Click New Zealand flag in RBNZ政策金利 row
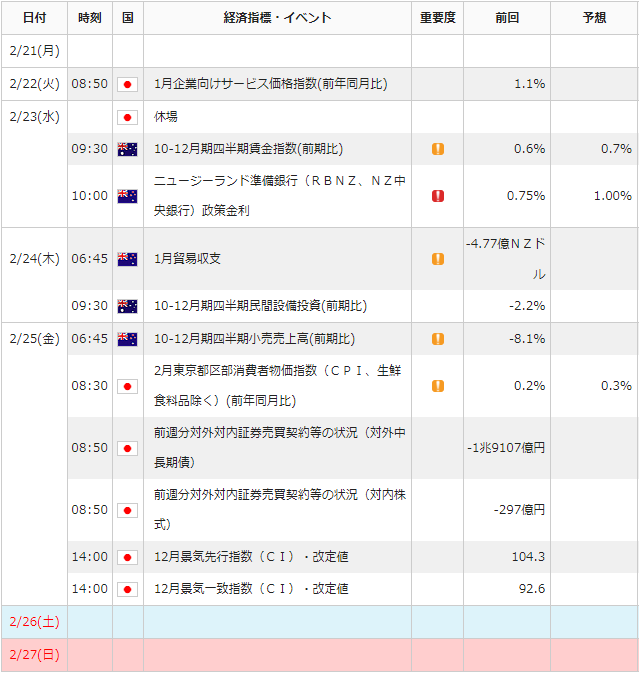The width and height of the screenshot is (639, 673). (127, 196)
